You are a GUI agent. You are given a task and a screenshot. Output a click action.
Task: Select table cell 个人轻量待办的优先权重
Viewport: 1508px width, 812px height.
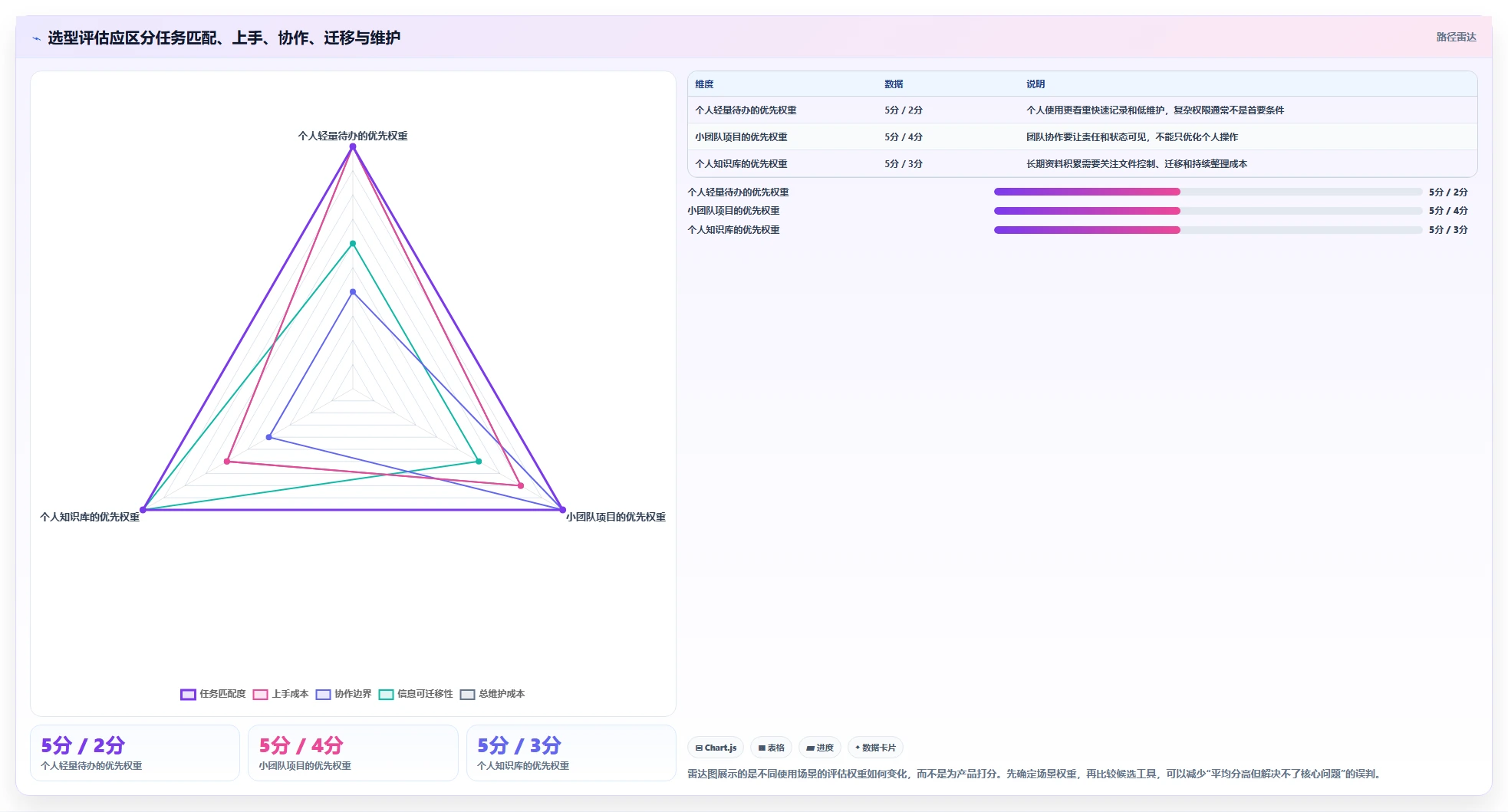tap(746, 110)
